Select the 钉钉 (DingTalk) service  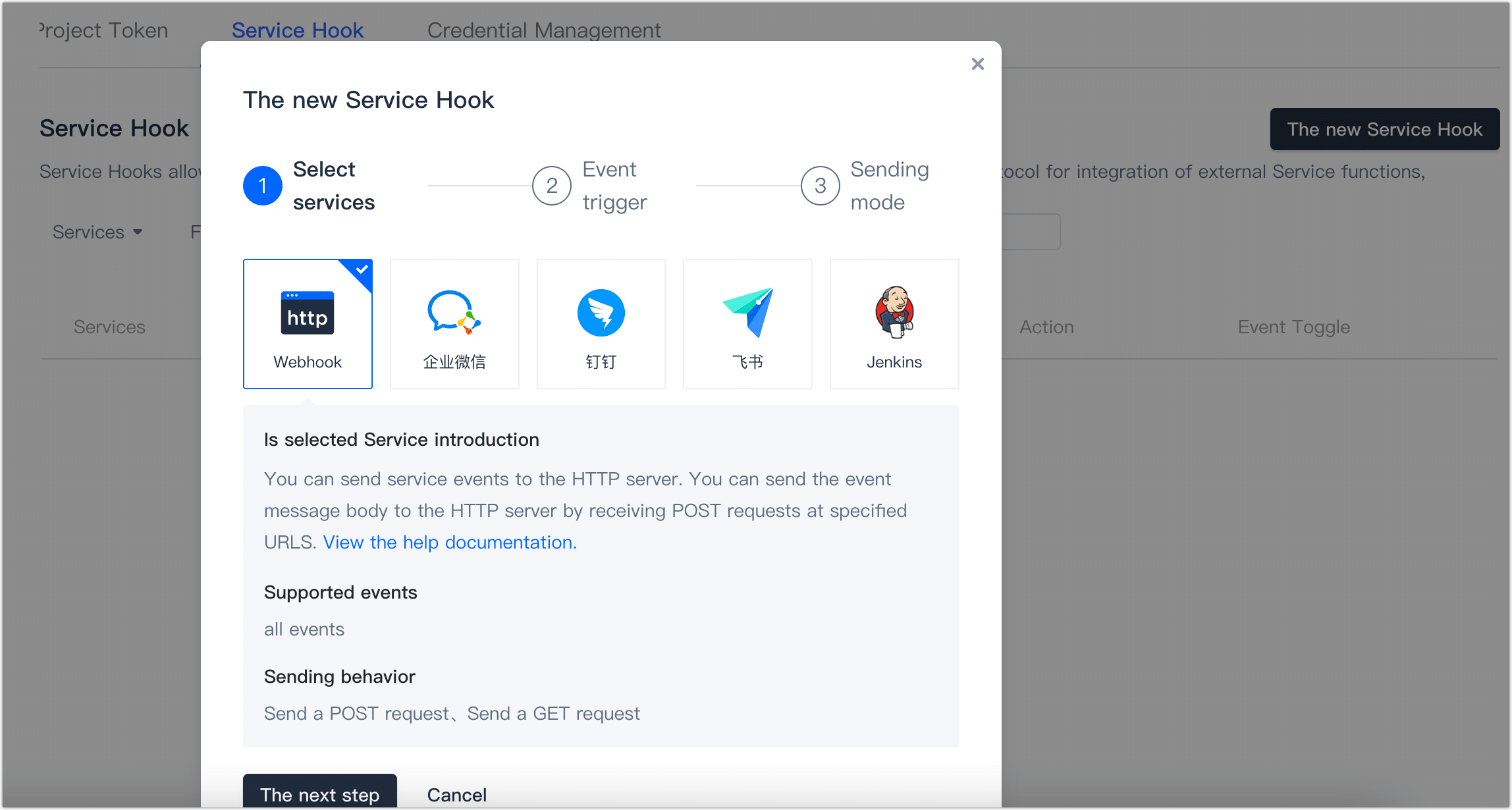[x=601, y=323]
